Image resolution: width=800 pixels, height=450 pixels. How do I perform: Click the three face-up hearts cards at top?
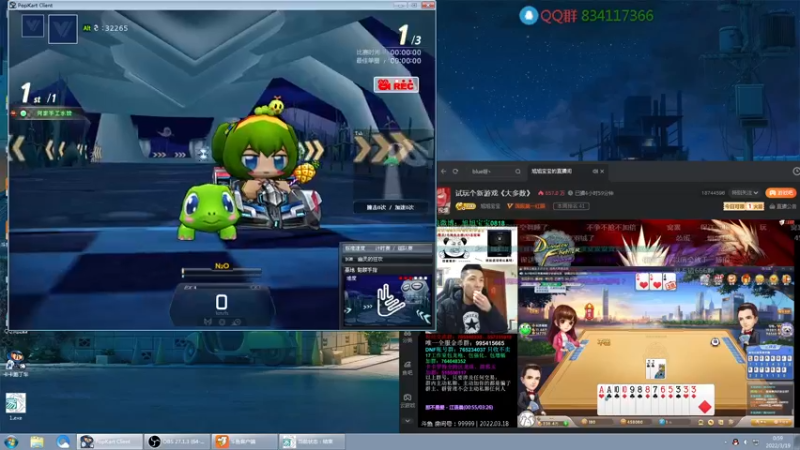click(x=655, y=282)
